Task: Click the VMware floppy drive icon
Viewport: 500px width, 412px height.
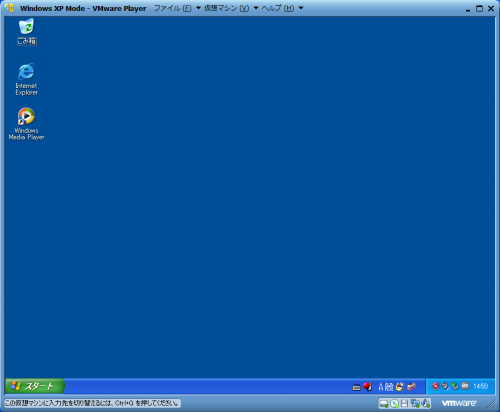Action: tap(404, 403)
